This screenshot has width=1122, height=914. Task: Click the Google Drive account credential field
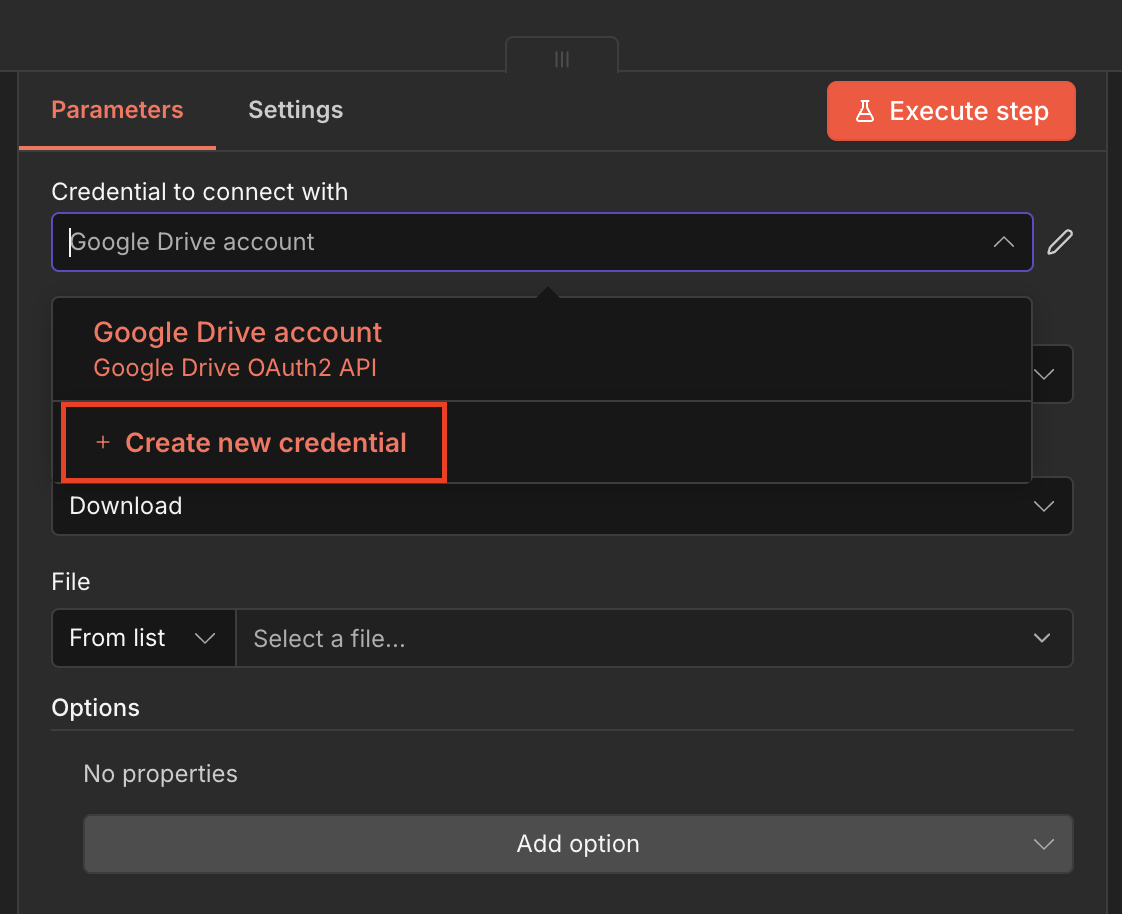542,242
